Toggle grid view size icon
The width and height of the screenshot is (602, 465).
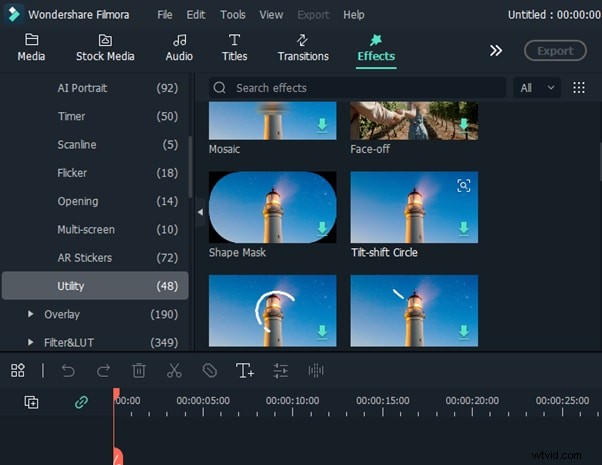pyautogui.click(x=579, y=88)
